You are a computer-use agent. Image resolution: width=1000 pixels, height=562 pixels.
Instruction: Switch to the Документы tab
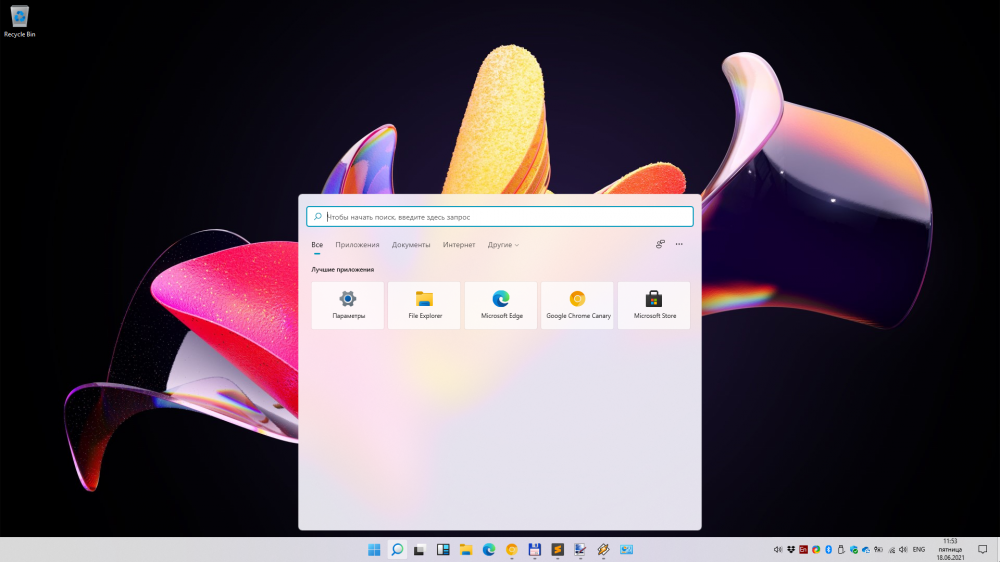click(411, 245)
